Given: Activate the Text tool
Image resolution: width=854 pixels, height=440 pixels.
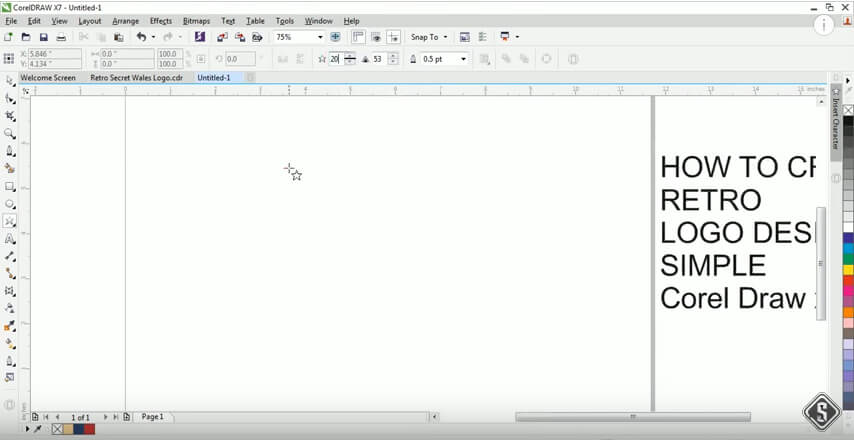Looking at the screenshot, I should point(10,240).
